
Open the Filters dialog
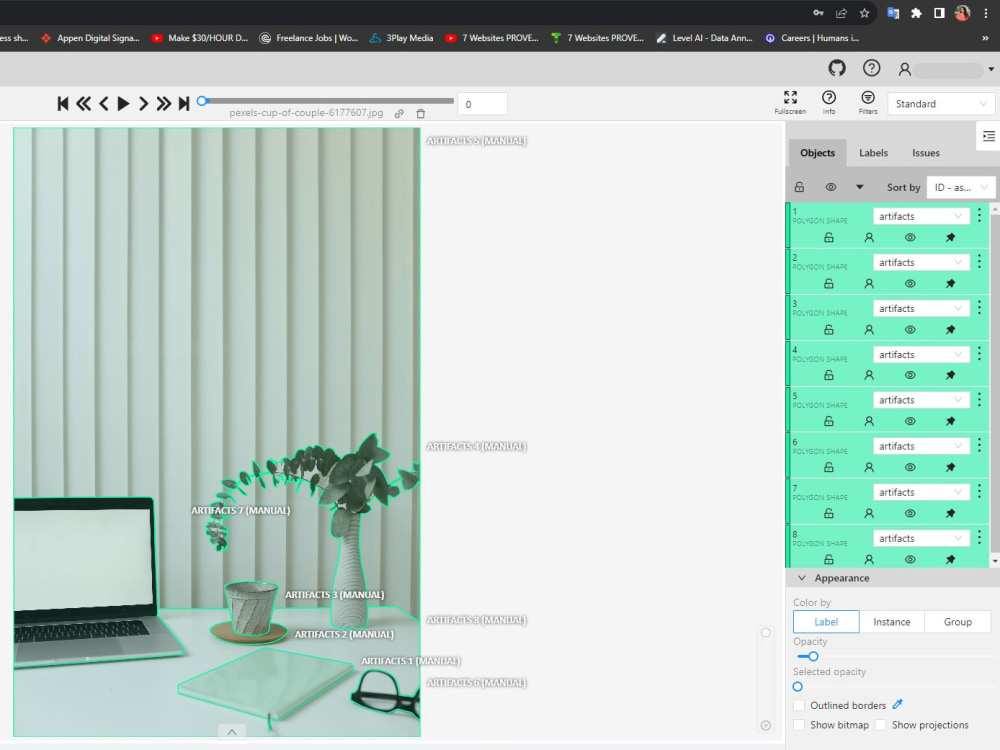[868, 102]
